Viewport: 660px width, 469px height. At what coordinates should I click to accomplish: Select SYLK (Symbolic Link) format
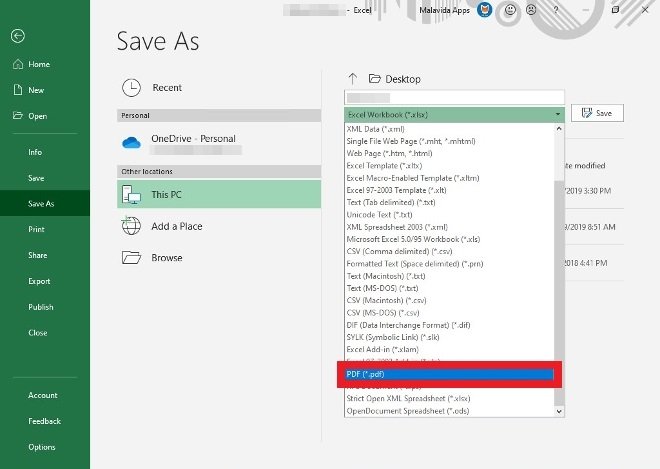pyautogui.click(x=449, y=337)
